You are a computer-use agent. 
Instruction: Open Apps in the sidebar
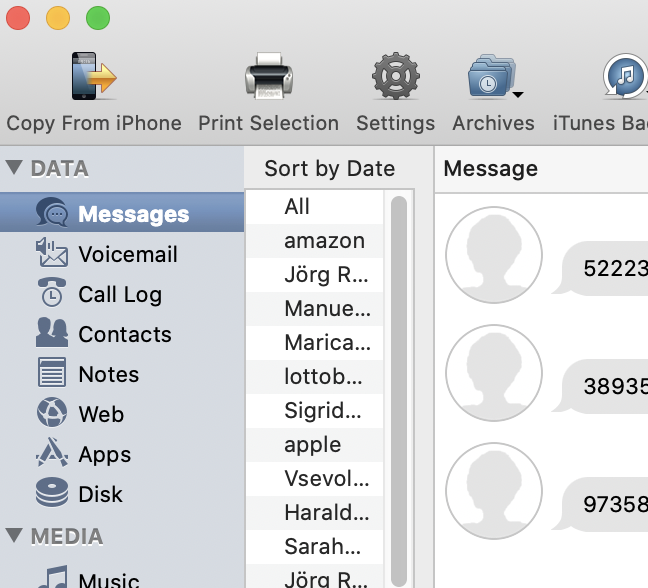[122, 454]
